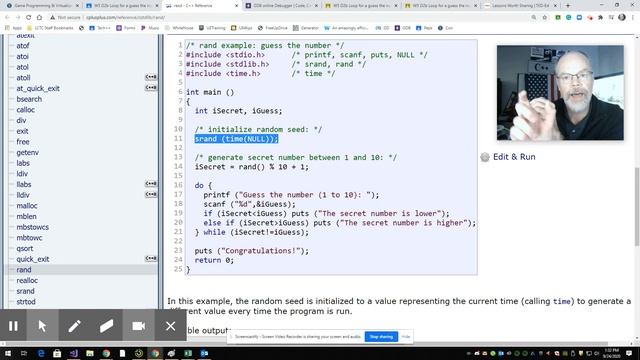The image size is (640, 360).
Task: Select the cursor pointer tool in recorder toolbar
Action: pyautogui.click(x=42, y=326)
